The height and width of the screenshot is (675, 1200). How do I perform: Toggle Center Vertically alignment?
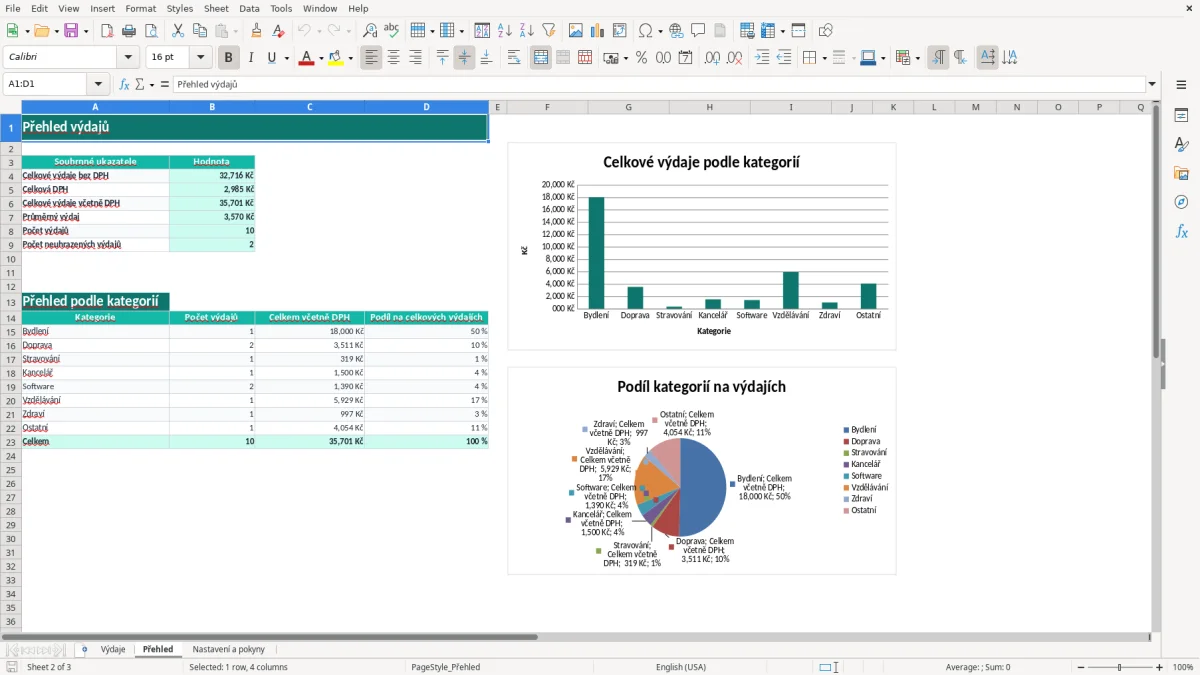tap(464, 58)
